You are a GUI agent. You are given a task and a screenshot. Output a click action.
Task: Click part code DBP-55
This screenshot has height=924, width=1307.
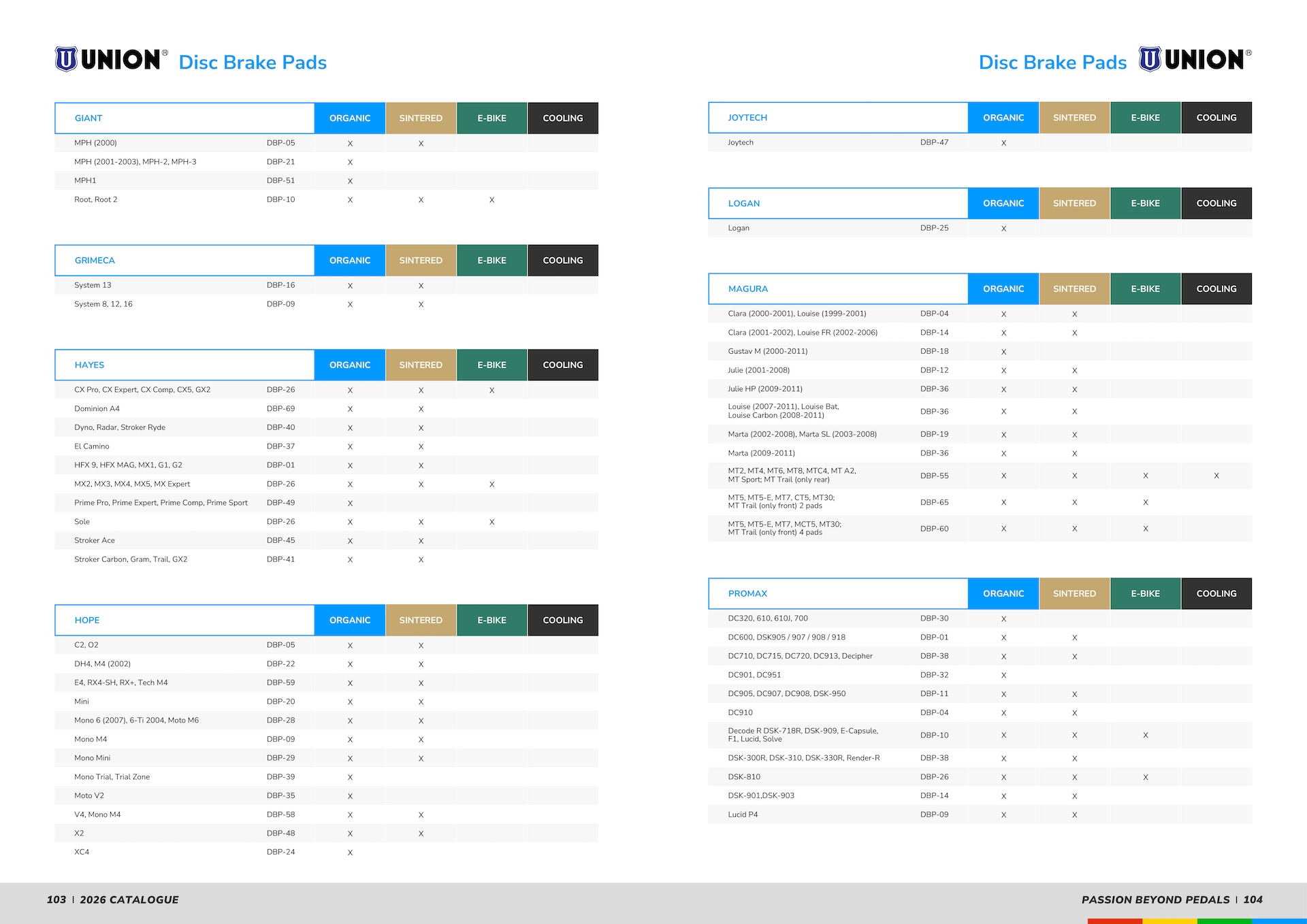click(x=934, y=476)
